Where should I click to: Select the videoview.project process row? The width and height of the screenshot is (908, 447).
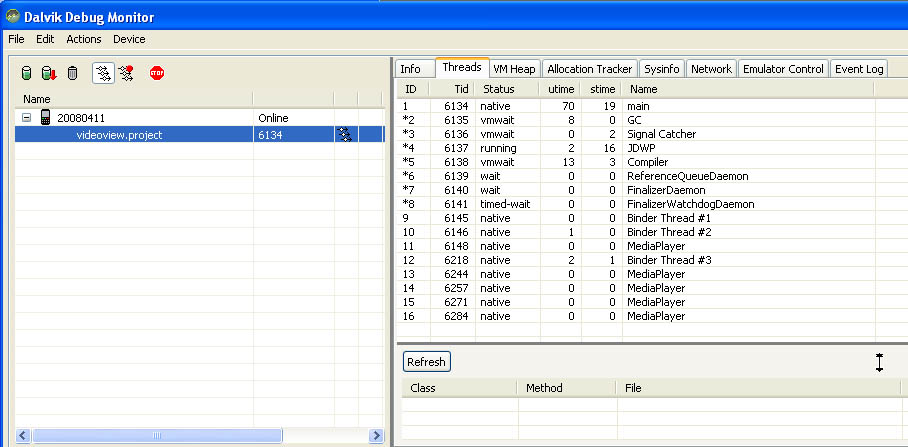click(x=200, y=135)
